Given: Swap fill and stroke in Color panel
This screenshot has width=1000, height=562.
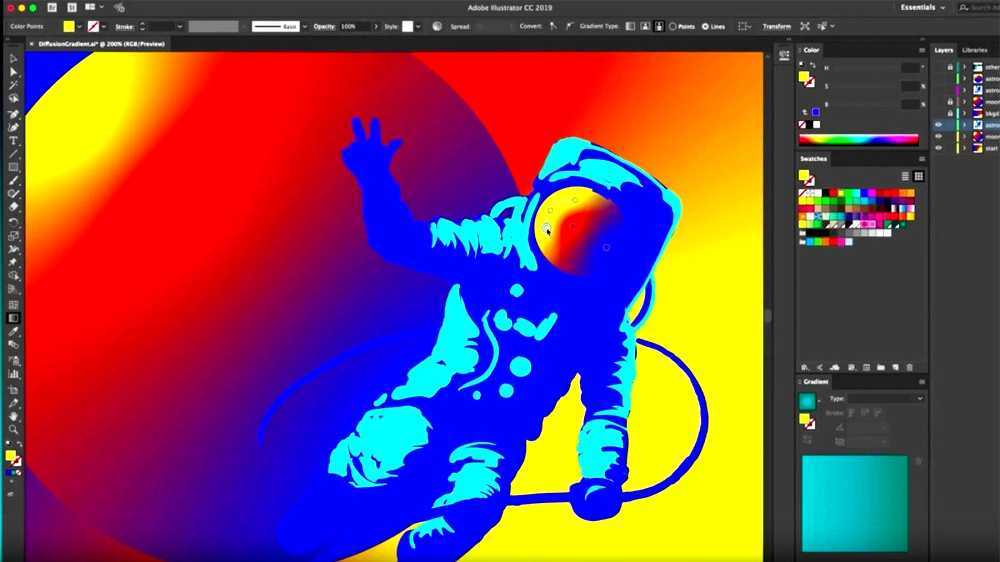Looking at the screenshot, I should point(812,64).
